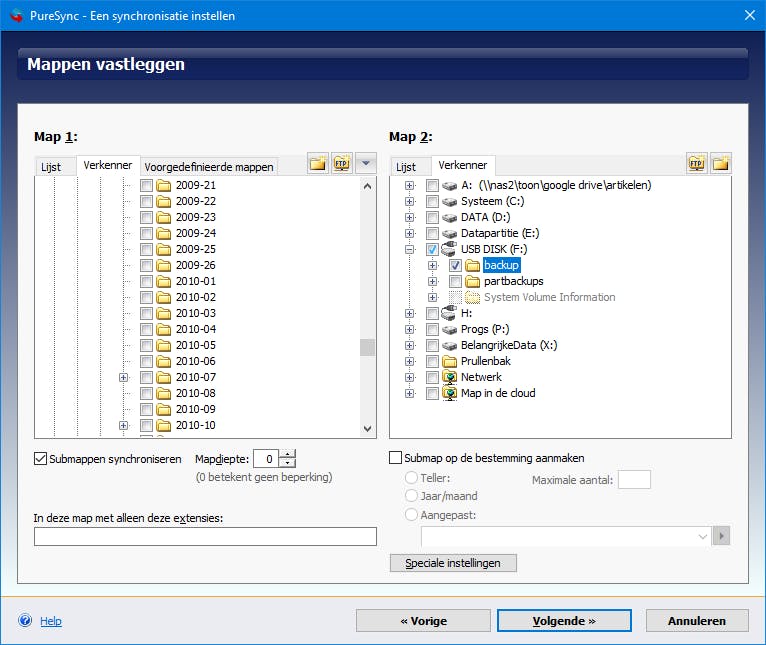The width and height of the screenshot is (766, 645).
Task: Collapse the USB DISK (F:) node
Action: pos(410,249)
